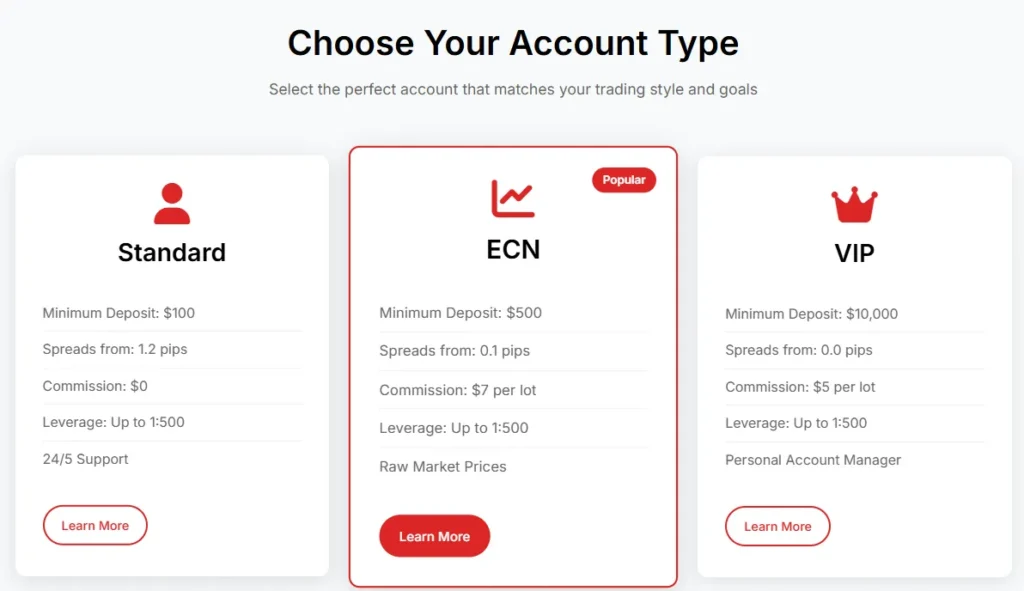Click the Spreads from 1.2 pips text
This screenshot has width=1024, height=591.
[115, 350]
